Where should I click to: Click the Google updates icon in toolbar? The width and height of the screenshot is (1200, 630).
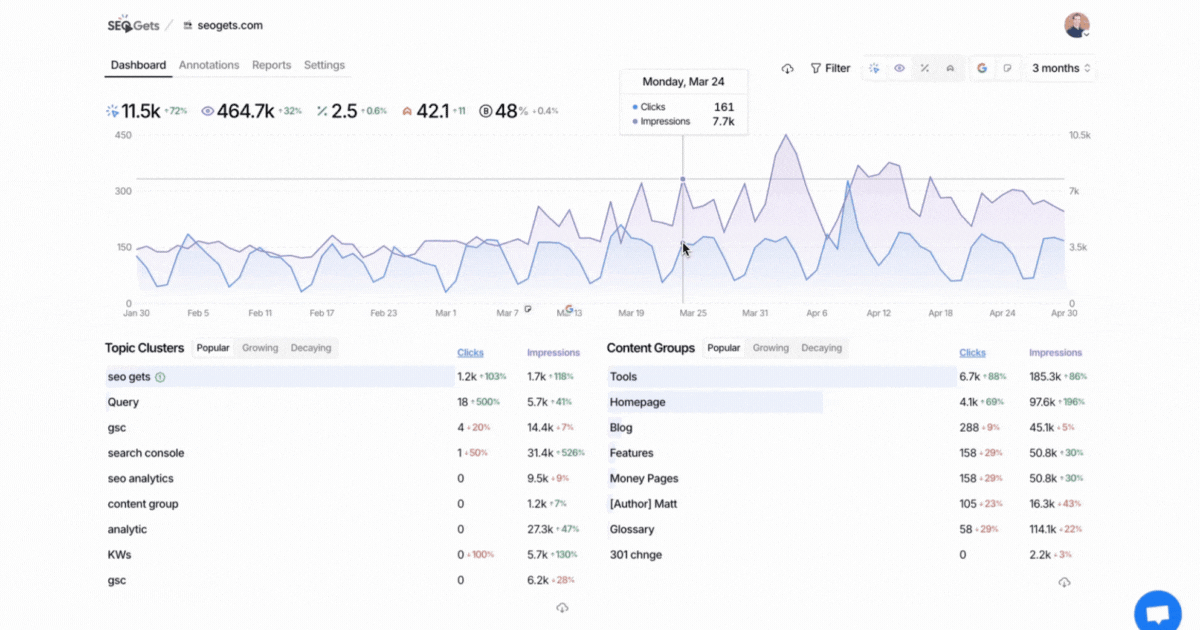coord(982,69)
